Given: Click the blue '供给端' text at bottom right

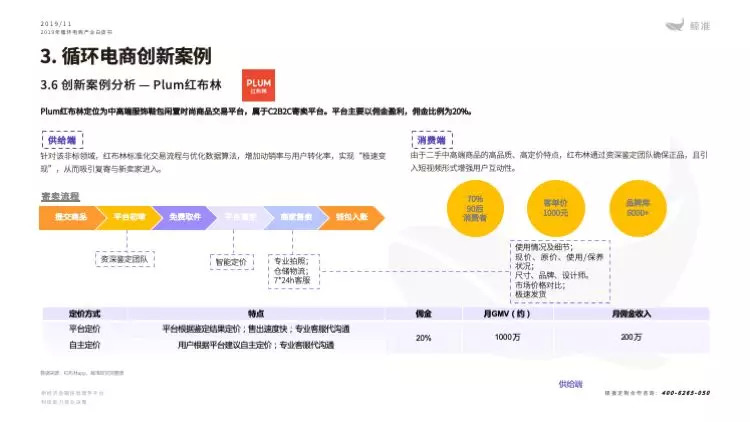Looking at the screenshot, I should coord(571,384).
